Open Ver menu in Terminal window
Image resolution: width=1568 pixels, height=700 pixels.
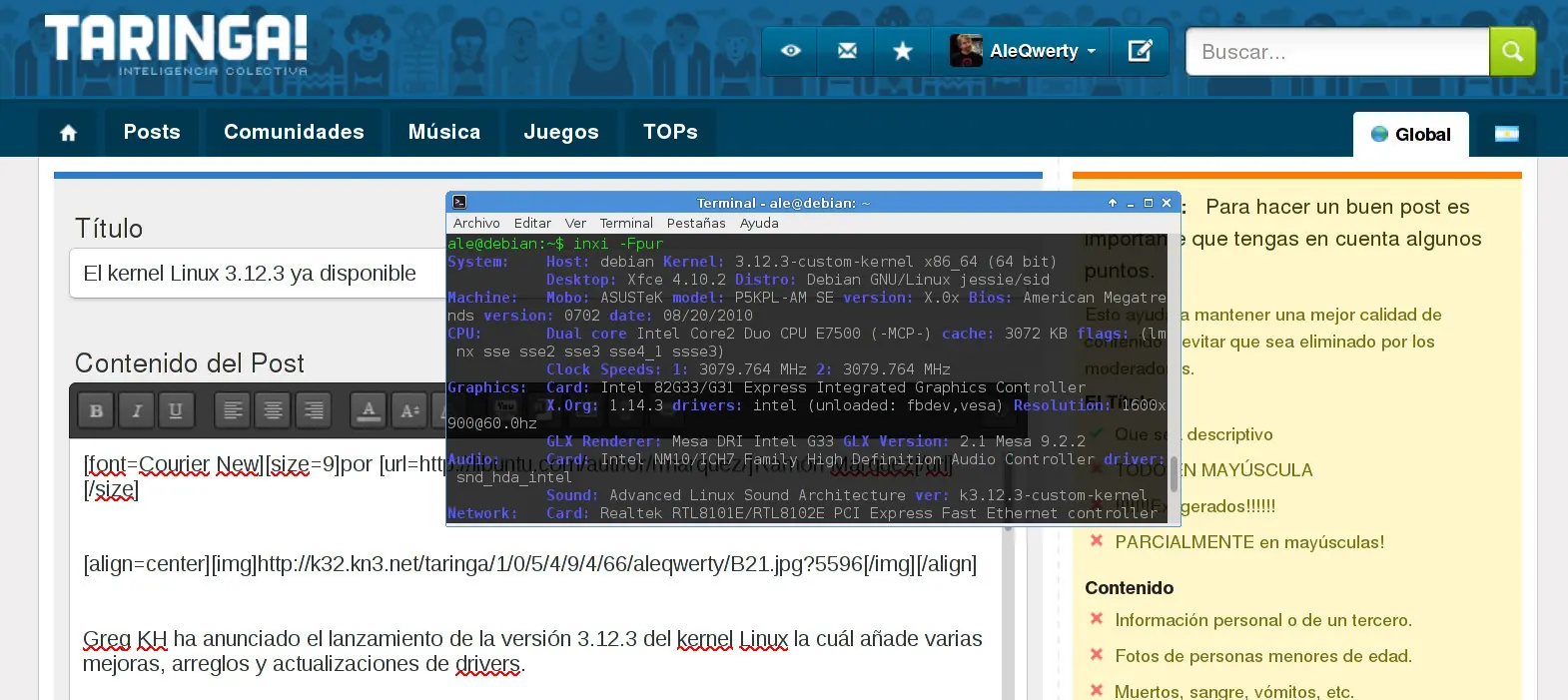pos(575,223)
